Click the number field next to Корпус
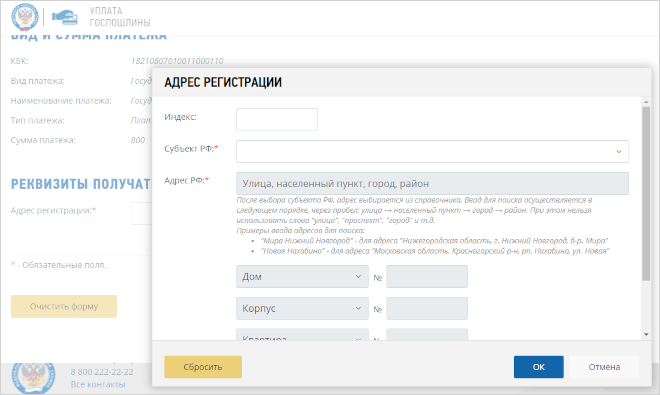This screenshot has width=660, height=395. tap(427, 308)
